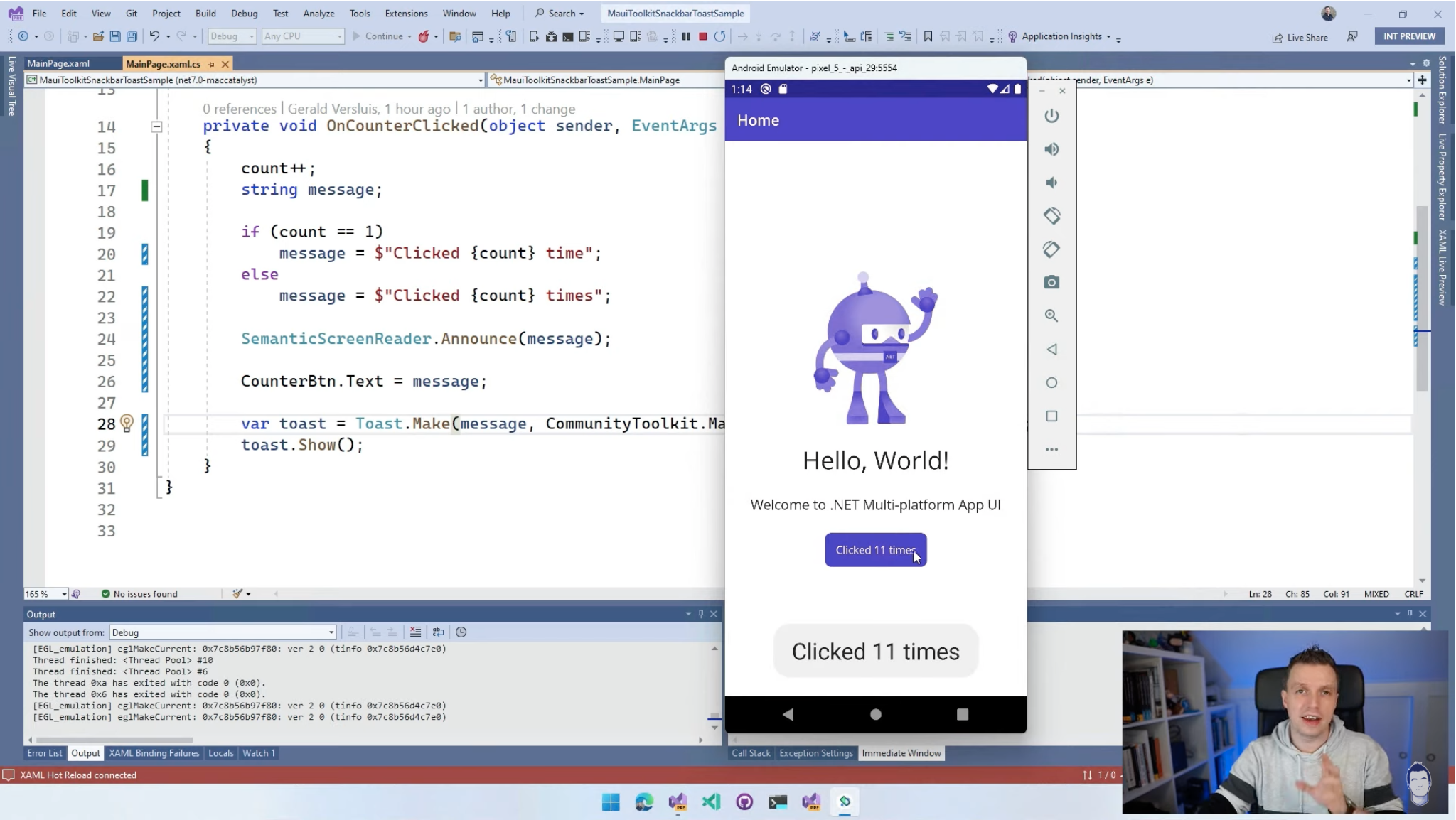Click the Hot Reload flame icon
The width and height of the screenshot is (1456, 820).
[424, 36]
